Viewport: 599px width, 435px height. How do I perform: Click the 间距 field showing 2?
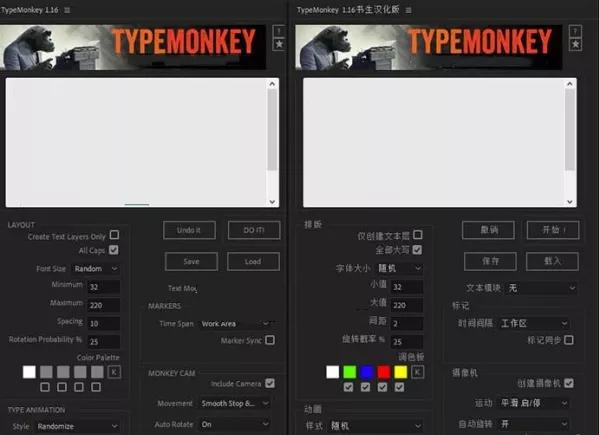(407, 323)
